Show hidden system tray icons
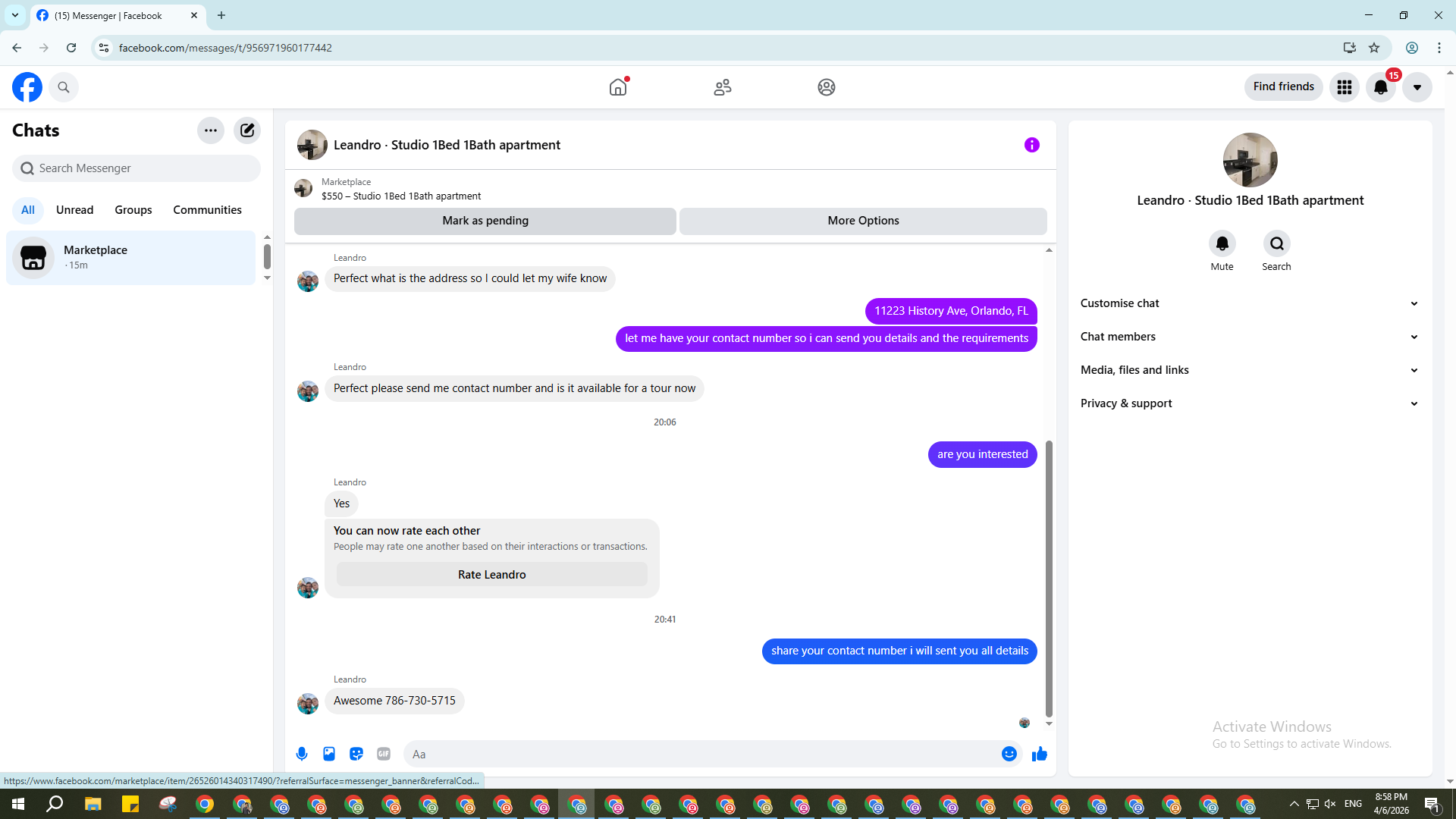 tap(1294, 804)
